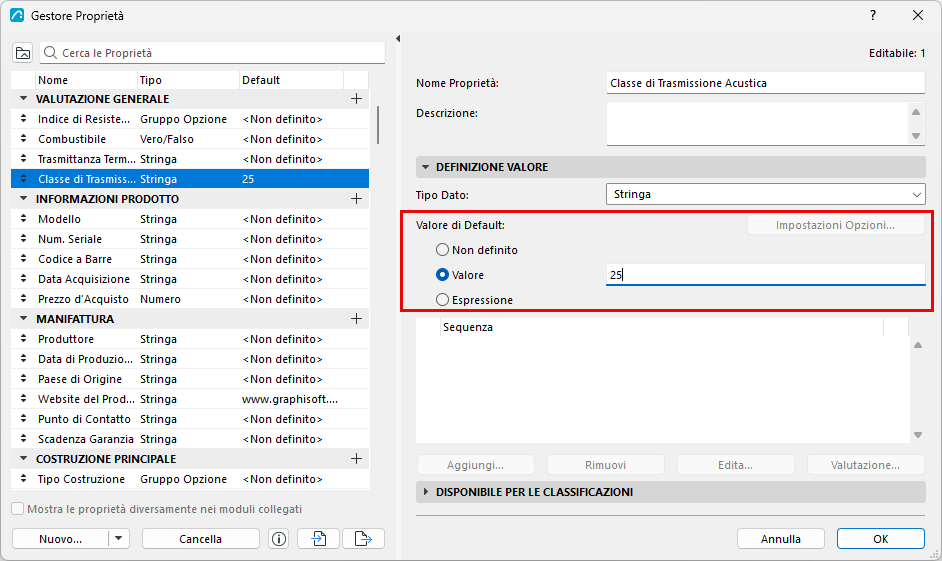Add property to MANIFATTURA group
The height and width of the screenshot is (561, 942).
(356, 319)
